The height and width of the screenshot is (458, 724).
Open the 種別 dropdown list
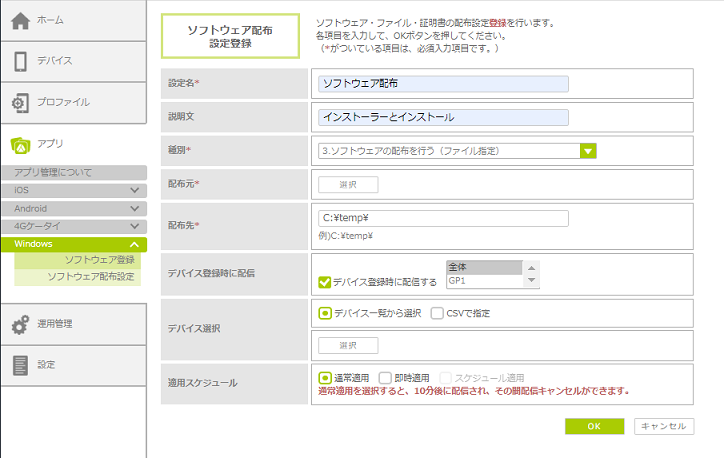(x=588, y=151)
